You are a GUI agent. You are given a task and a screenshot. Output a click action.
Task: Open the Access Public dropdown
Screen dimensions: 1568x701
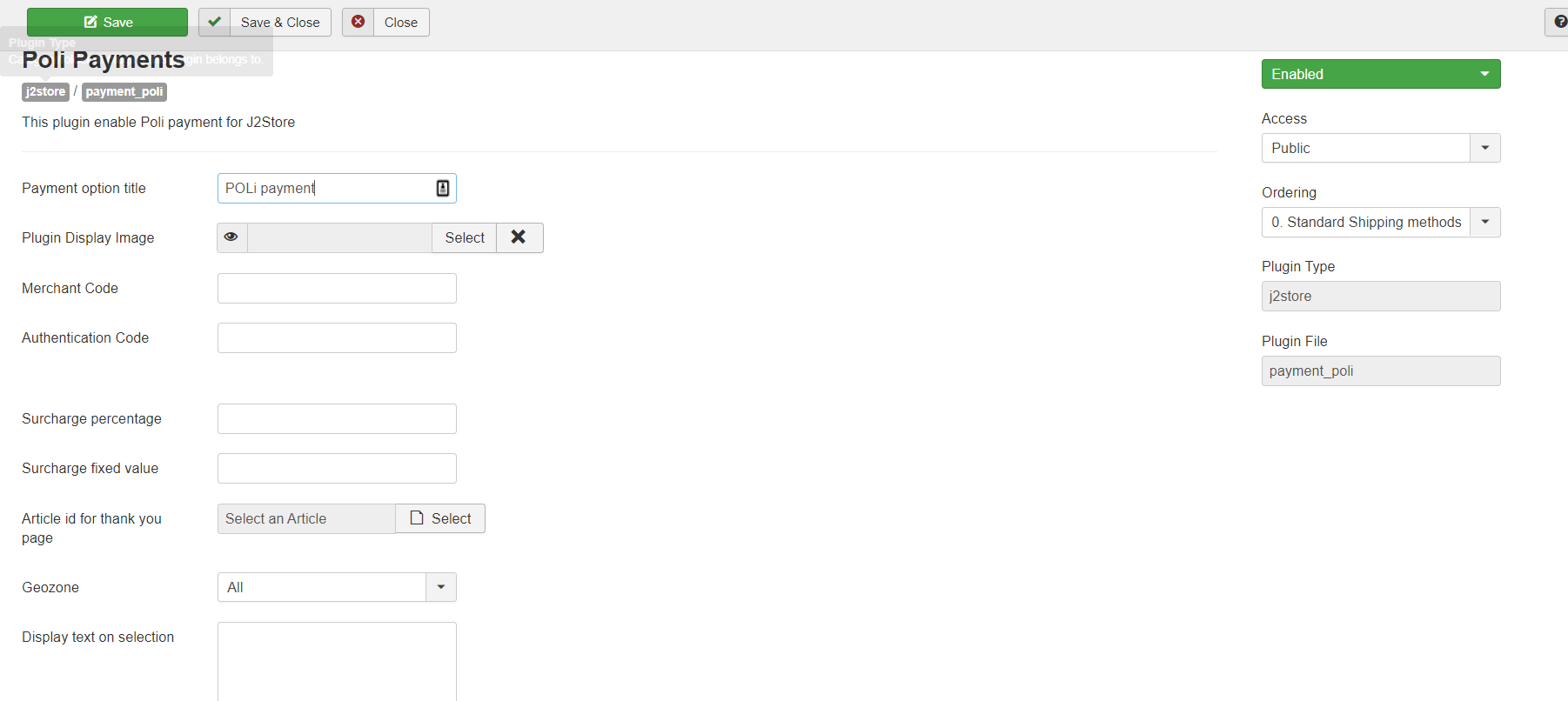(1381, 148)
